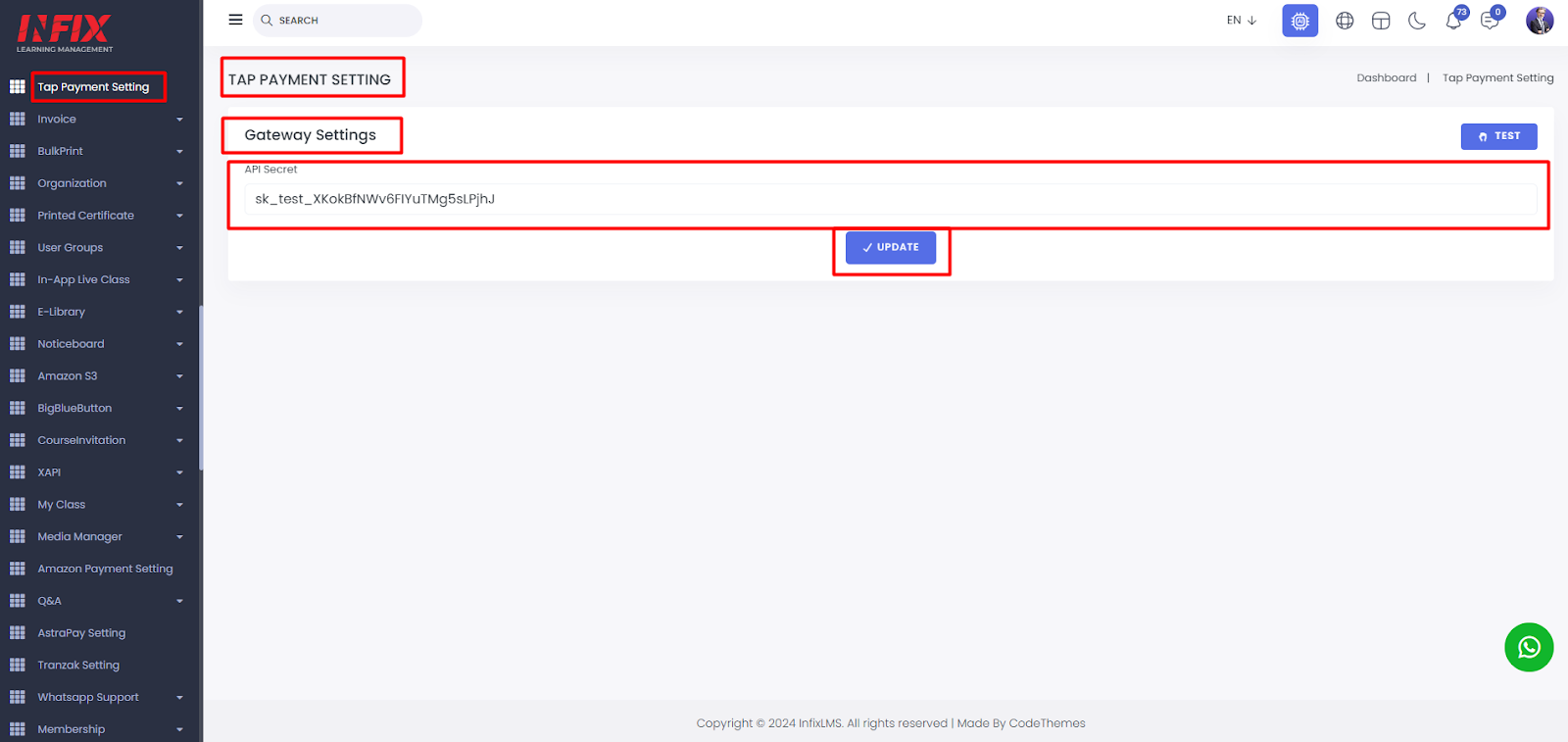
Task: Expand the User Groups menu arrow
Action: tap(179, 248)
